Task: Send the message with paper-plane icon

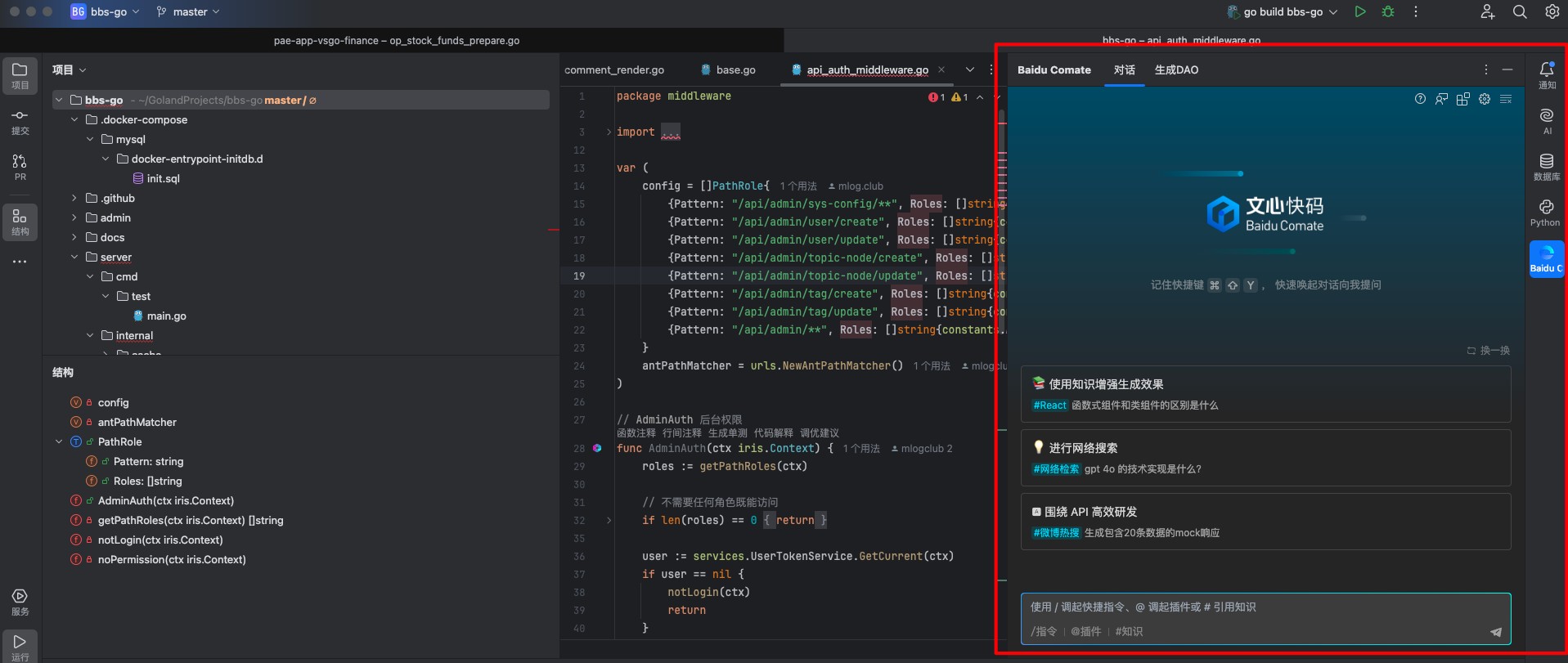Action: 1495,631
